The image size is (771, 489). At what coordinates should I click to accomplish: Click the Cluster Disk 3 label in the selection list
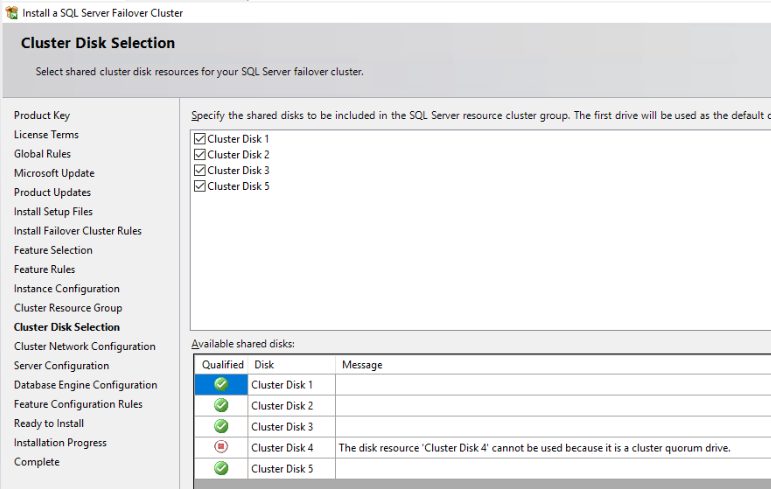coord(238,170)
